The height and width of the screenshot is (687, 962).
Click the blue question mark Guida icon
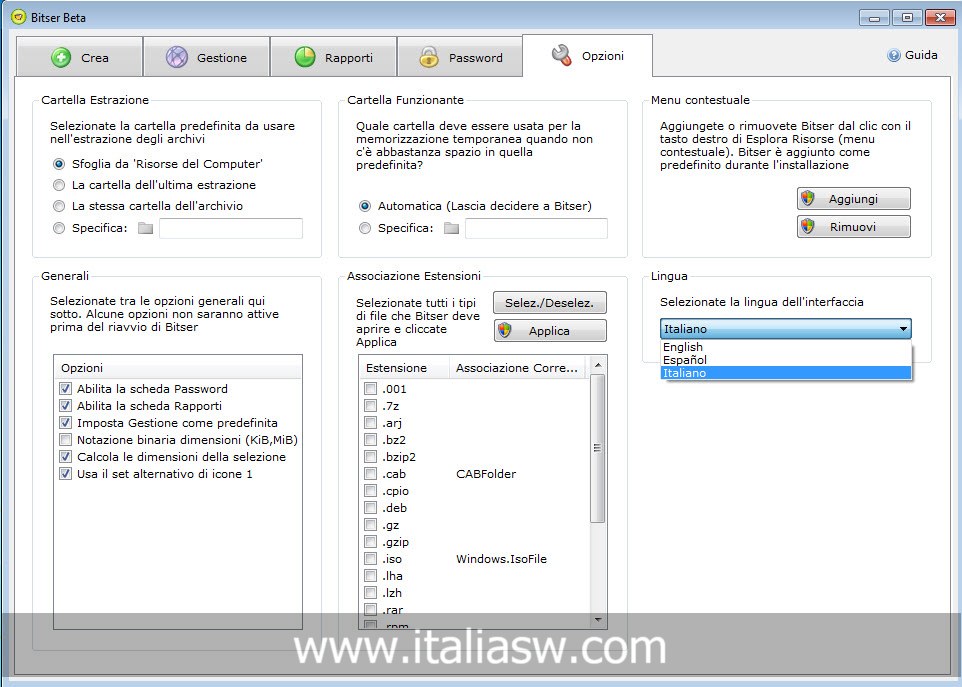point(893,55)
